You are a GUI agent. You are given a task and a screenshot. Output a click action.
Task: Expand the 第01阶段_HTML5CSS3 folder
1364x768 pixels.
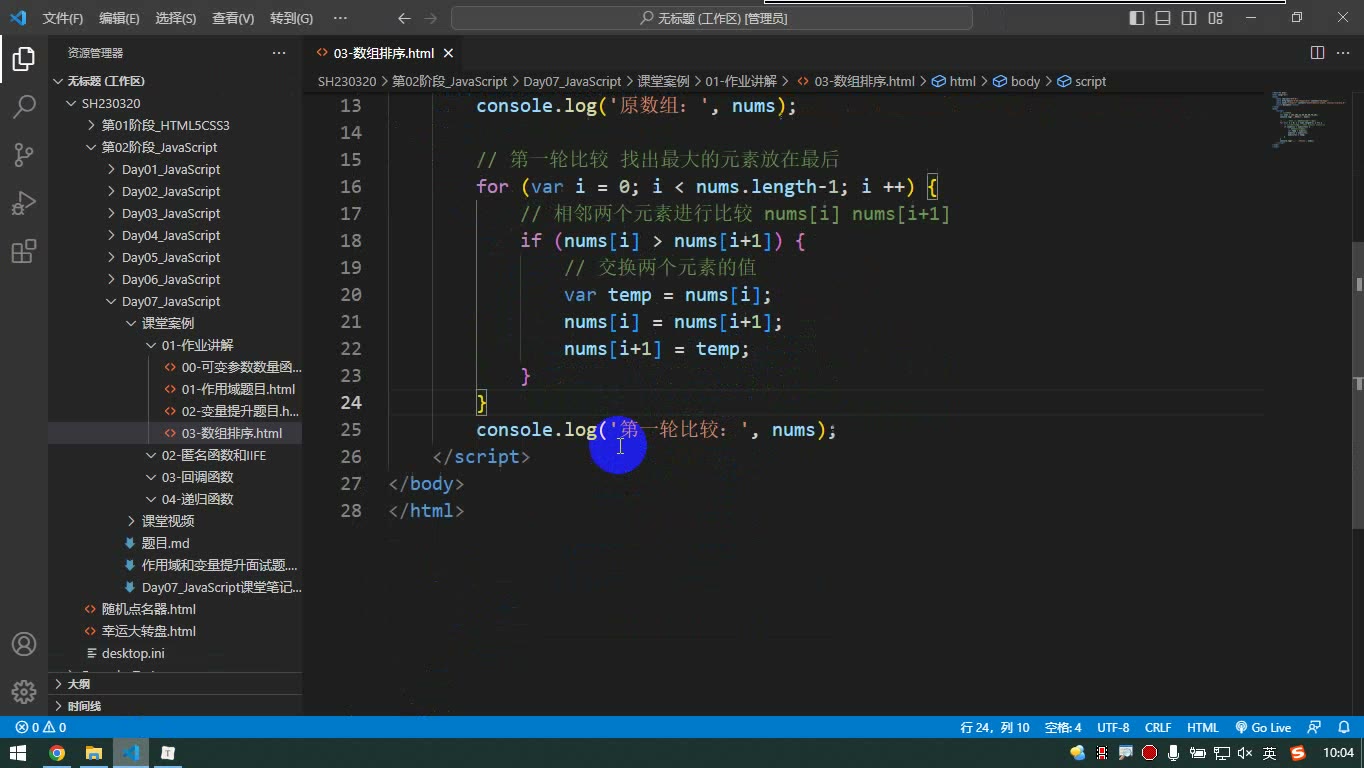point(165,125)
